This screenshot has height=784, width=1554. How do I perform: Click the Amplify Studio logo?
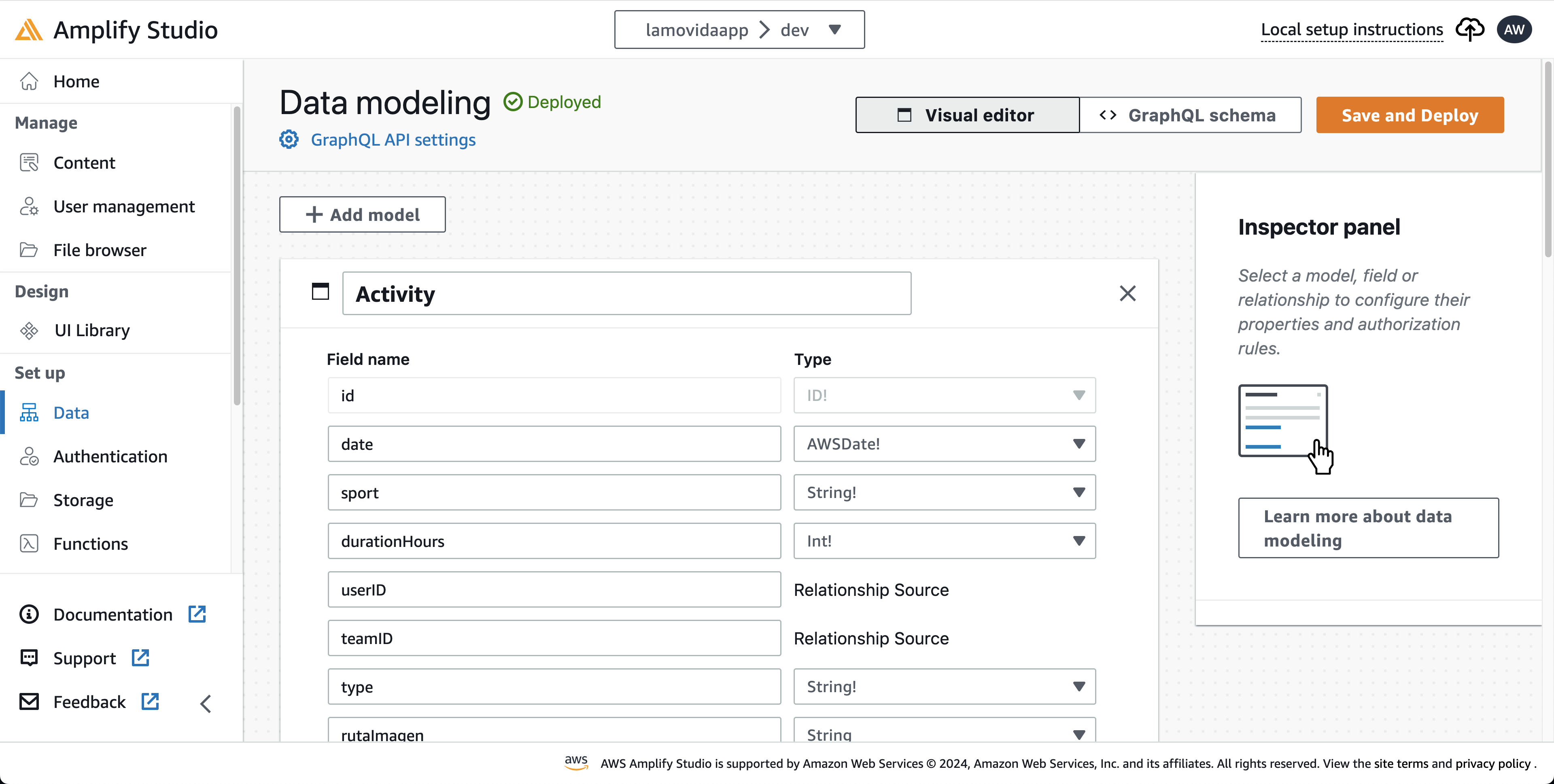29,30
